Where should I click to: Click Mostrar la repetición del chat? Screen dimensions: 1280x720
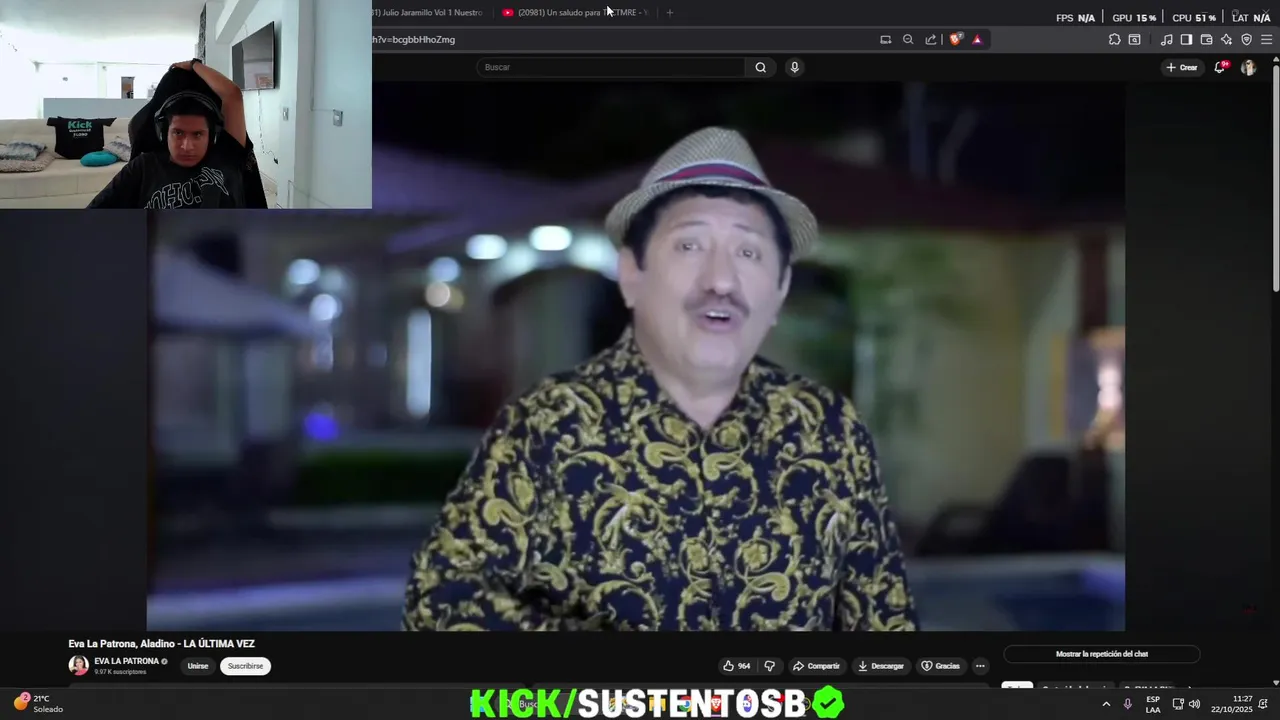1102,654
